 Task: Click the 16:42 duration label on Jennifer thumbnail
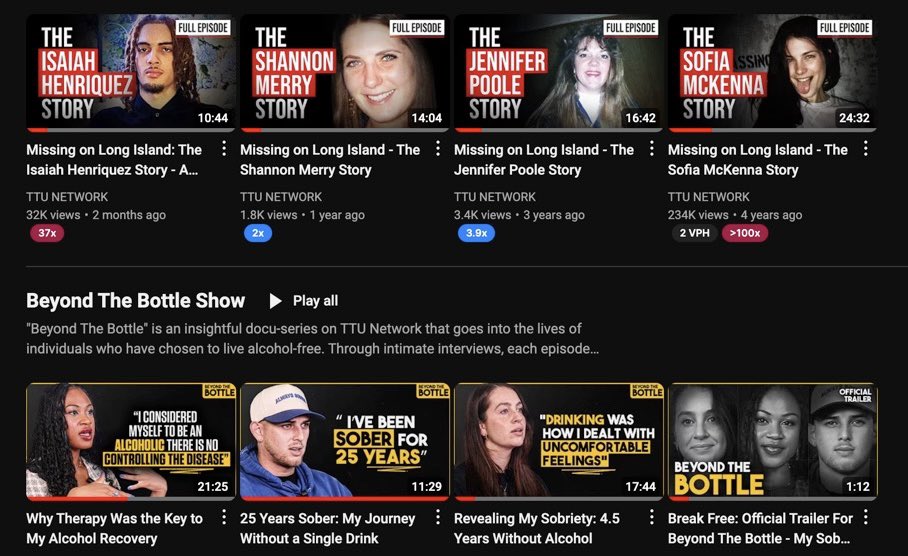tap(640, 118)
